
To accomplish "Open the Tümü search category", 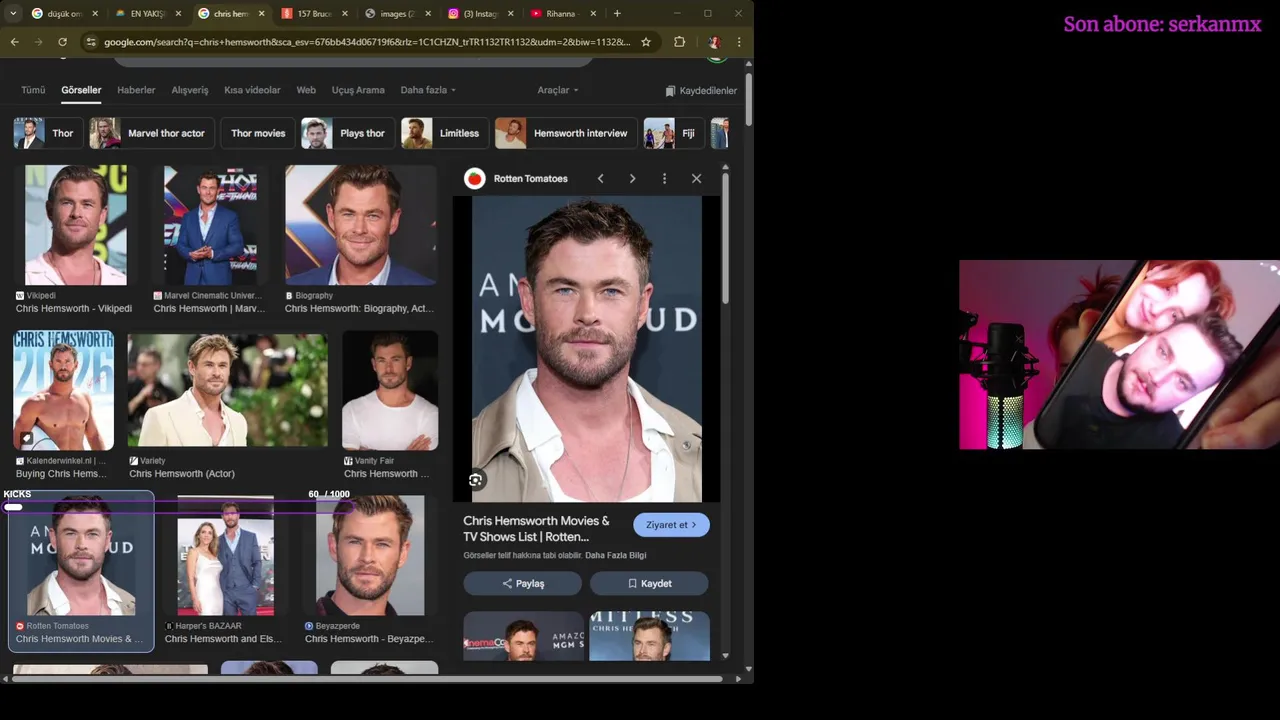I will point(33,90).
